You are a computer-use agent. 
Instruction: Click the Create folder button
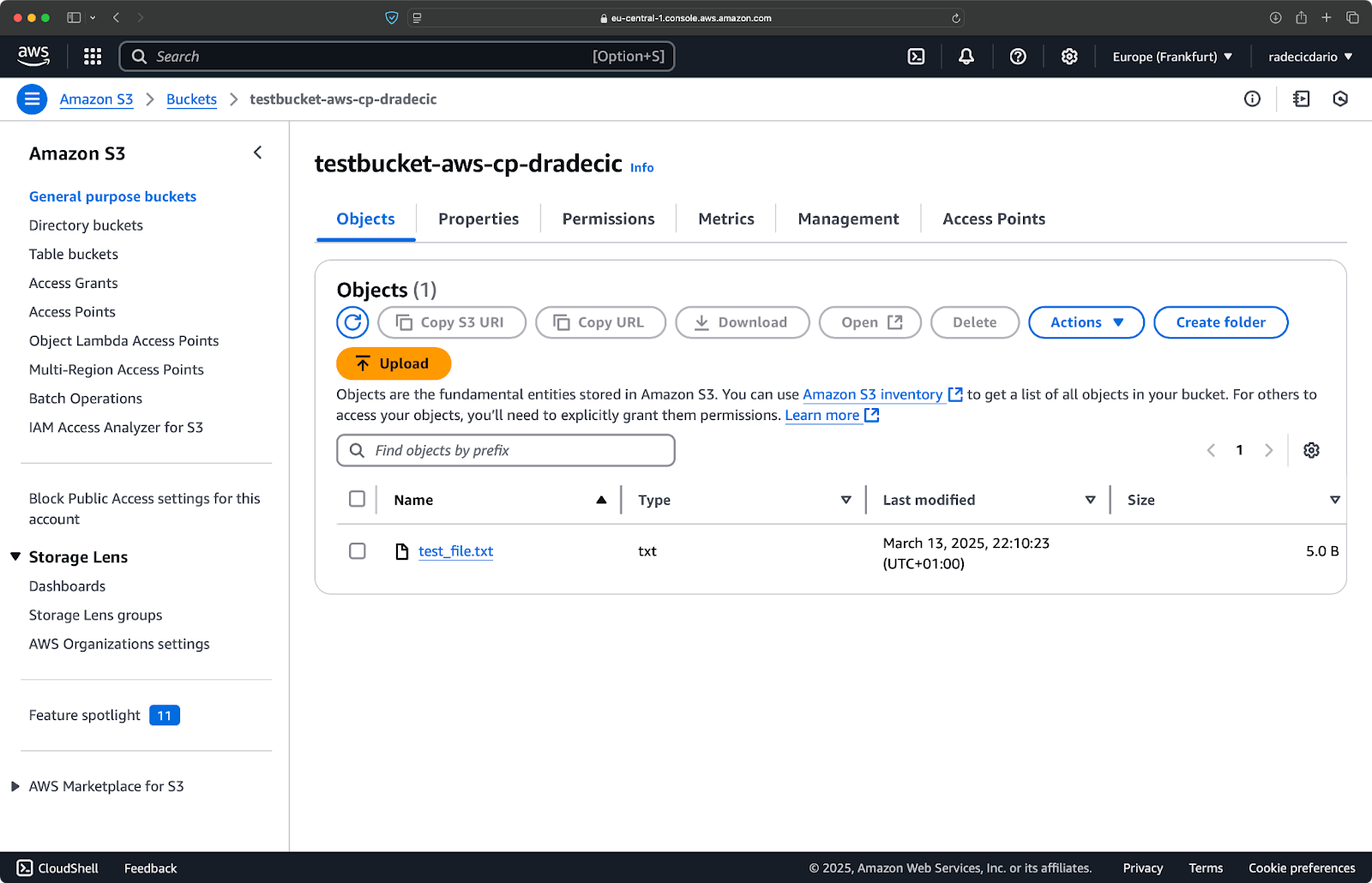click(1220, 322)
